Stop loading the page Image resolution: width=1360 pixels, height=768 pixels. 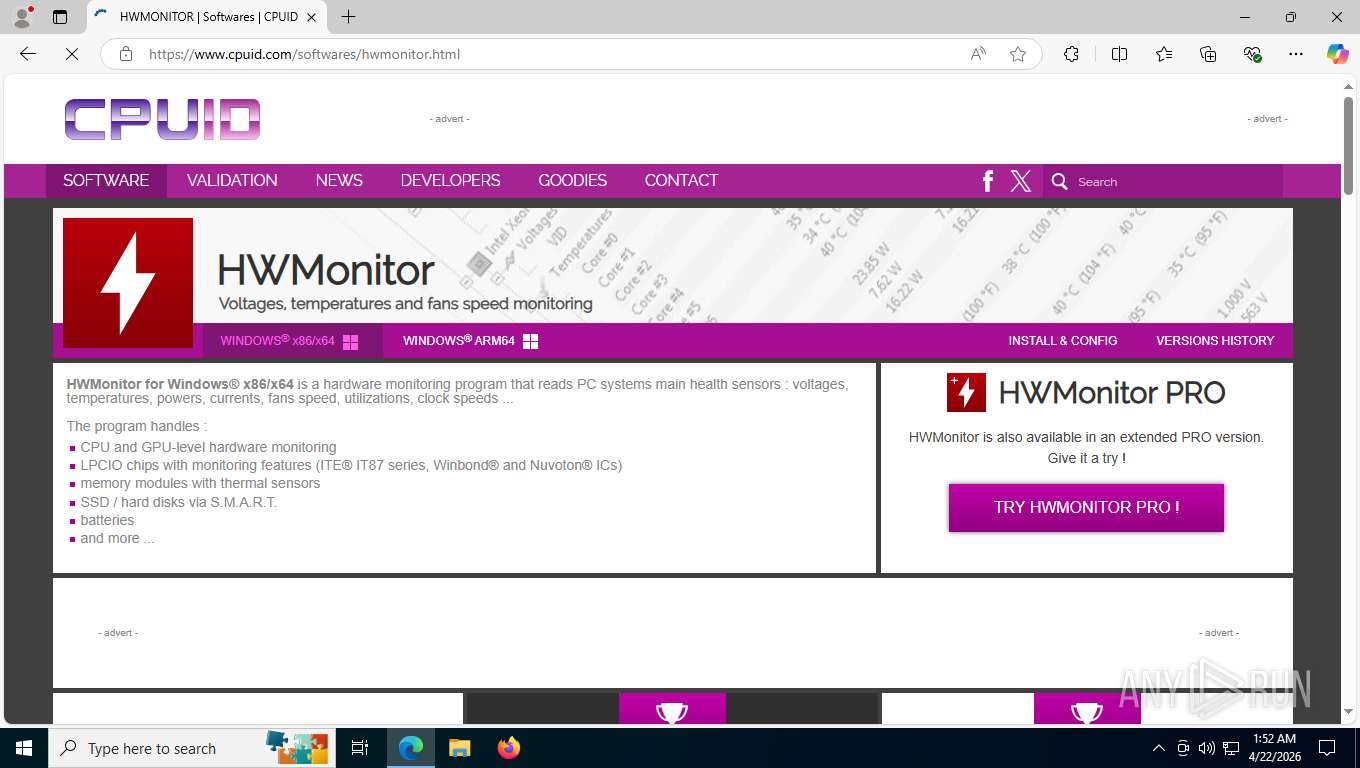coord(71,54)
